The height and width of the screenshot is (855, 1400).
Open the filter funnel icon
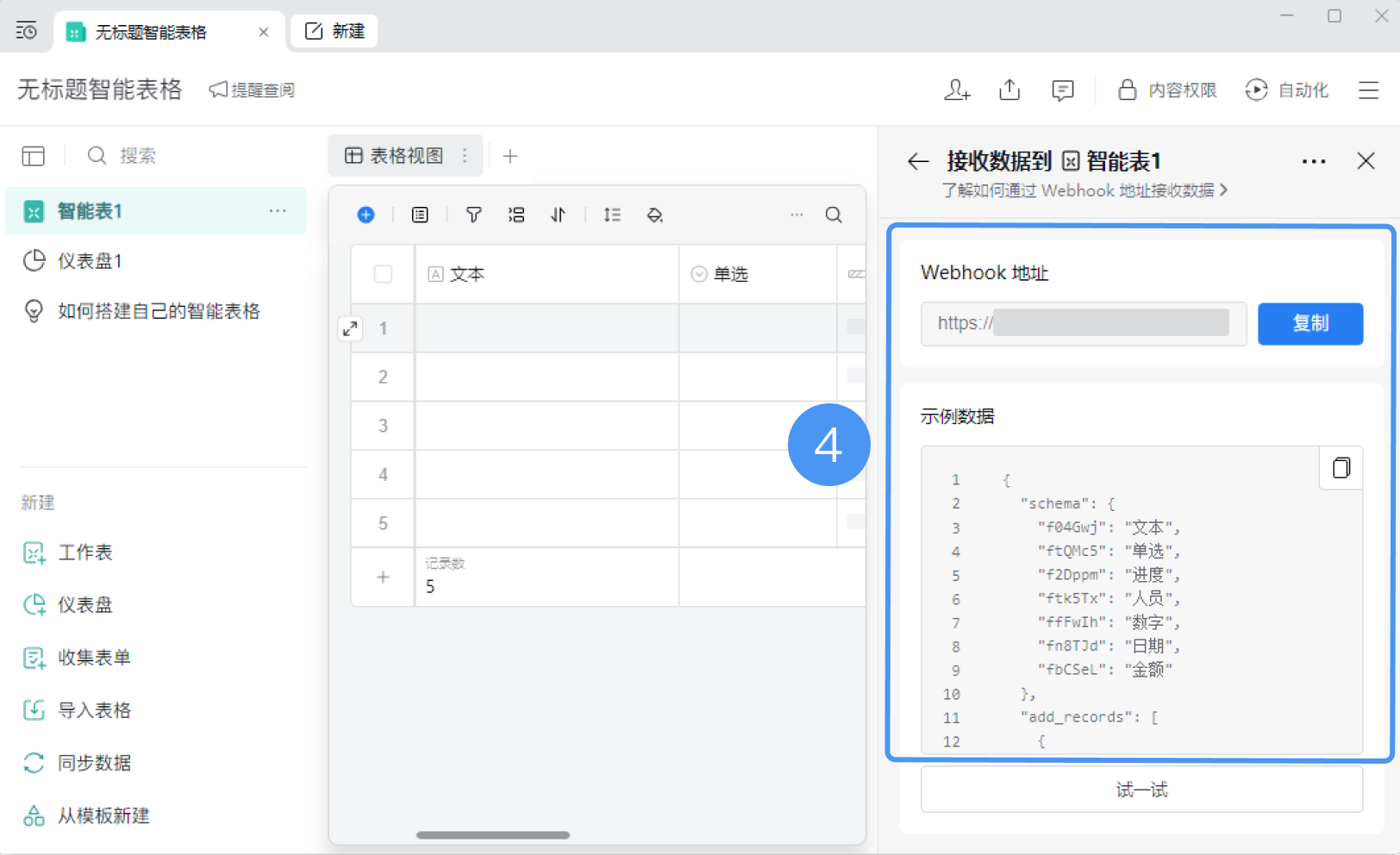coord(473,215)
